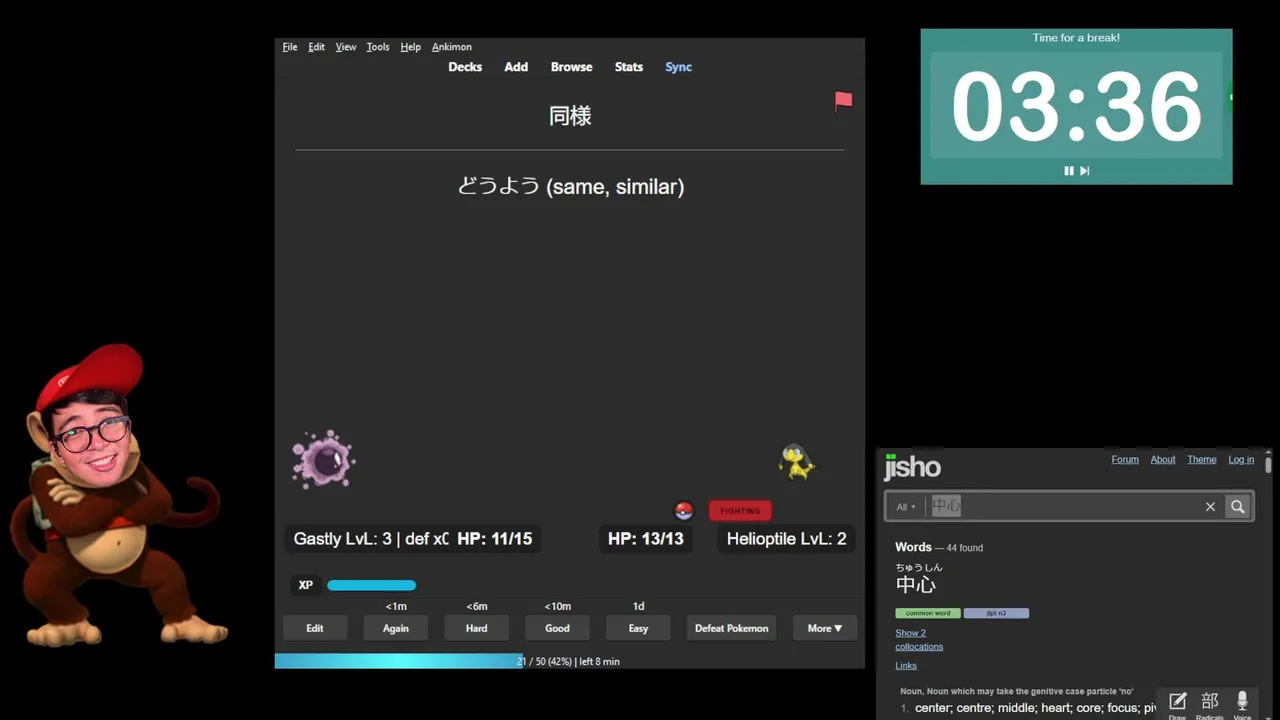Screen dimensions: 1280x720
Task: Open the Ankimon menu
Action: pyautogui.click(x=452, y=47)
